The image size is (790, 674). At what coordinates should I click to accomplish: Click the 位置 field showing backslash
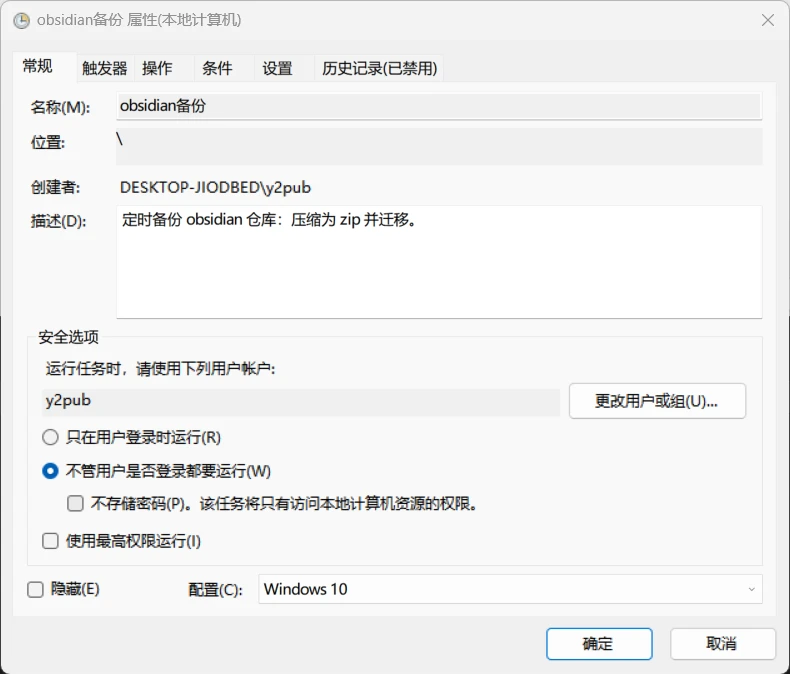[x=438, y=145]
